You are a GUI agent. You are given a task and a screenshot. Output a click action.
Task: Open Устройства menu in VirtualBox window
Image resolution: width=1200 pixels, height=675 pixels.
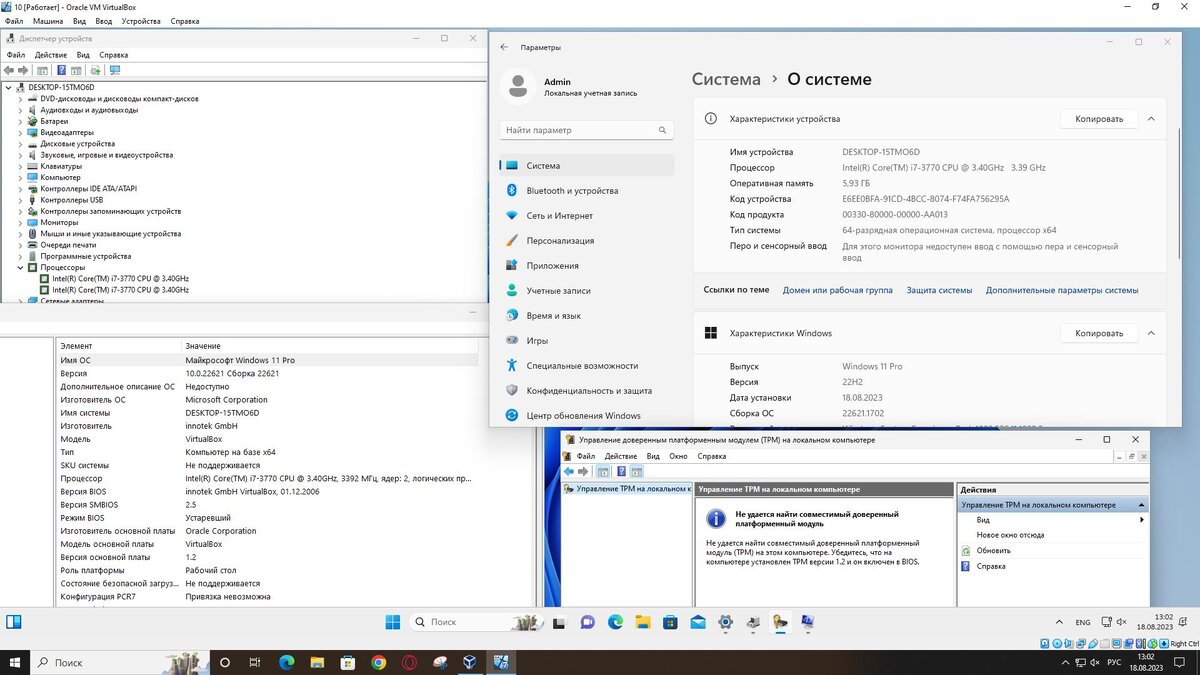coord(141,21)
